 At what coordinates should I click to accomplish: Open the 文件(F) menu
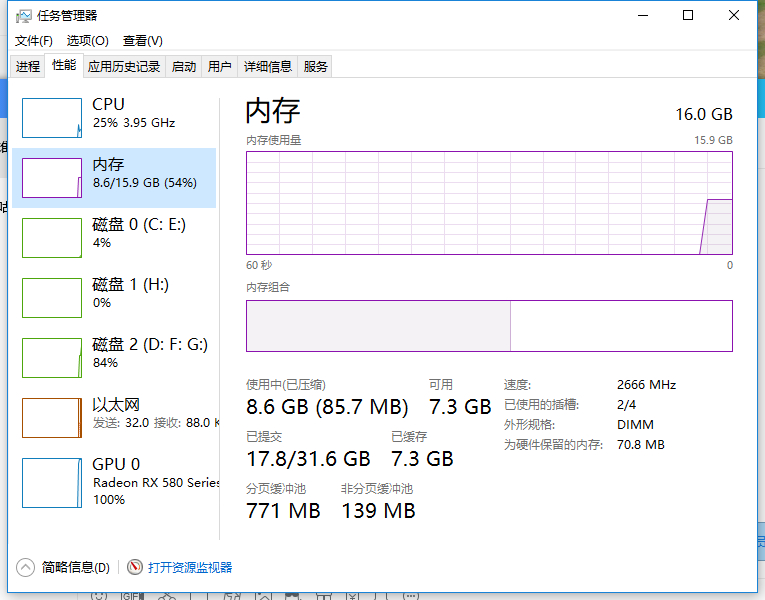(34, 41)
